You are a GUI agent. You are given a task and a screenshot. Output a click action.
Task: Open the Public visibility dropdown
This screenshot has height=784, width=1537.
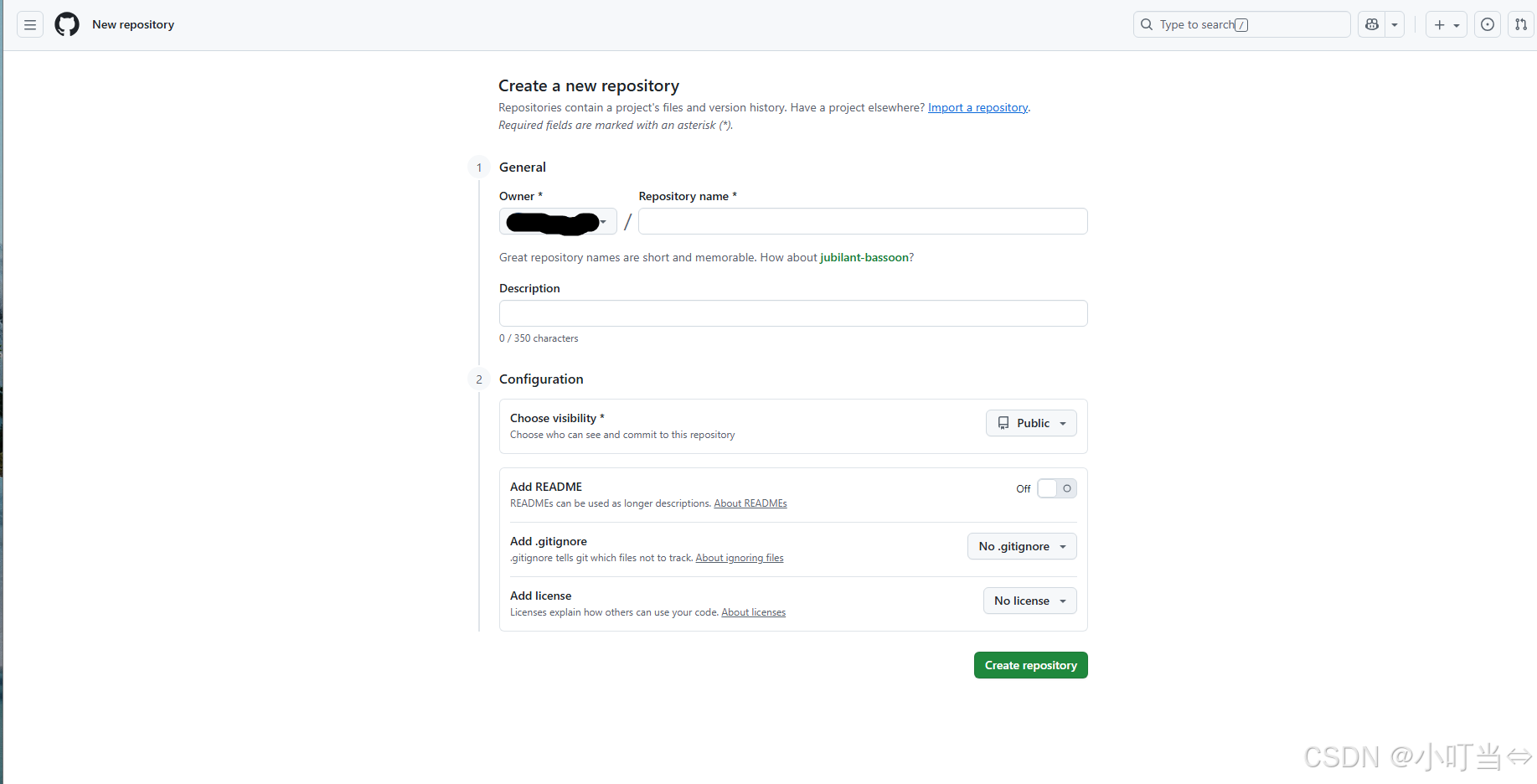tap(1031, 423)
